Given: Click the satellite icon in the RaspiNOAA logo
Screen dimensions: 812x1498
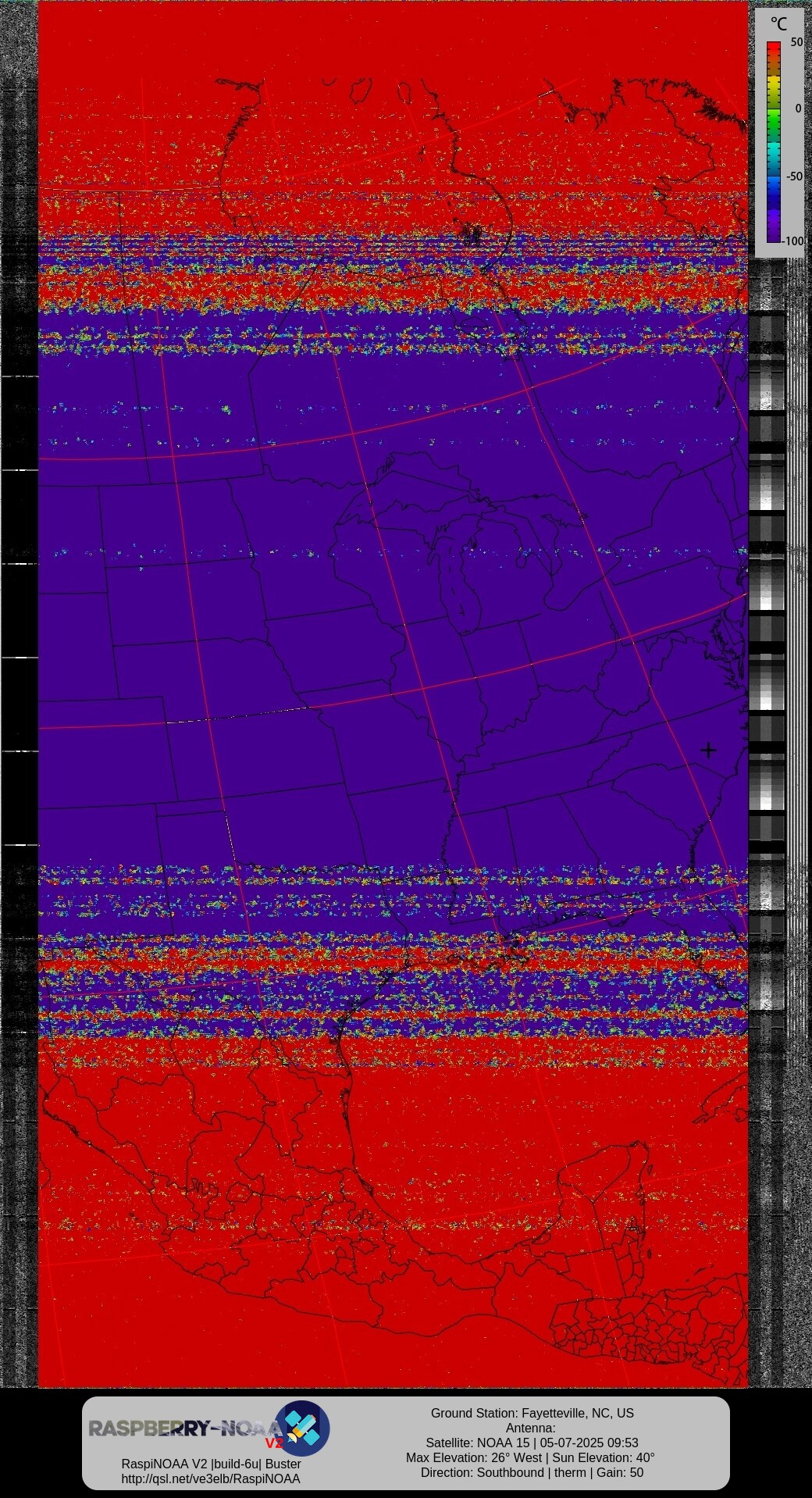Looking at the screenshot, I should 302,1428.
